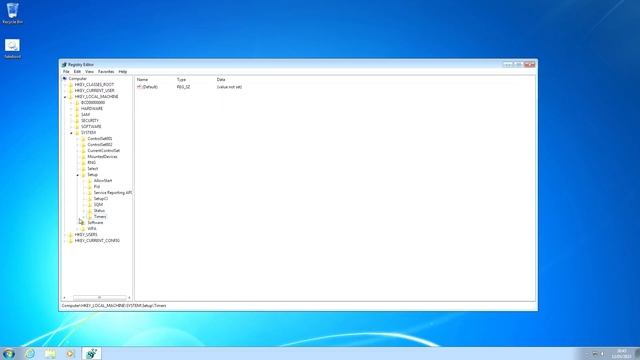Expand the CurrentControlSet key arrow
640x360 pixels.
coord(78,151)
